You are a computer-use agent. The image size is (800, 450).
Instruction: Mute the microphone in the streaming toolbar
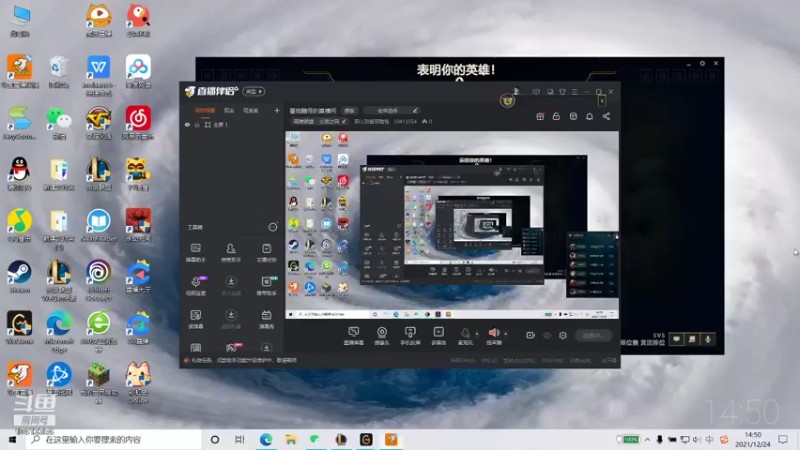pos(465,333)
